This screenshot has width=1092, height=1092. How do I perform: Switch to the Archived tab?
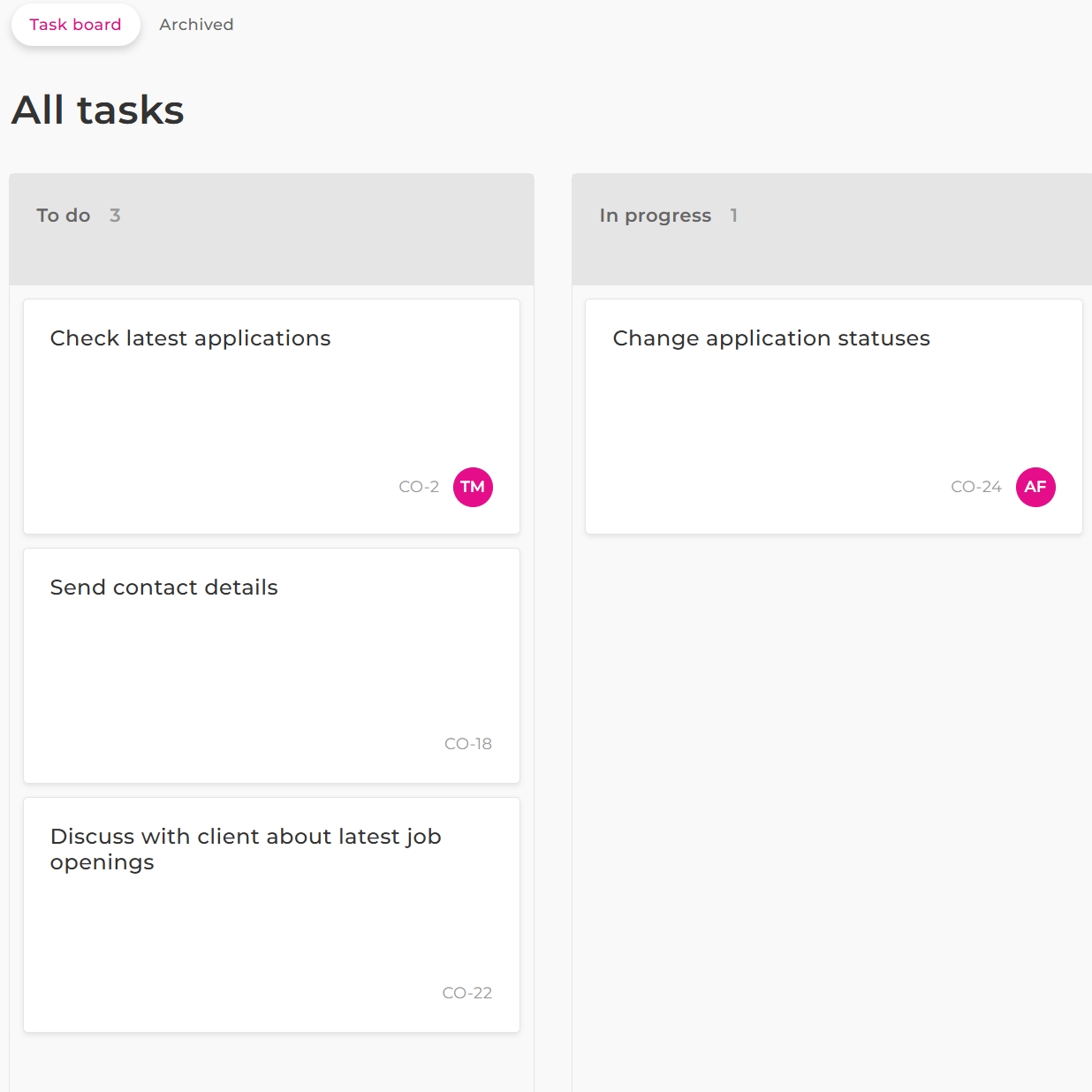196,25
